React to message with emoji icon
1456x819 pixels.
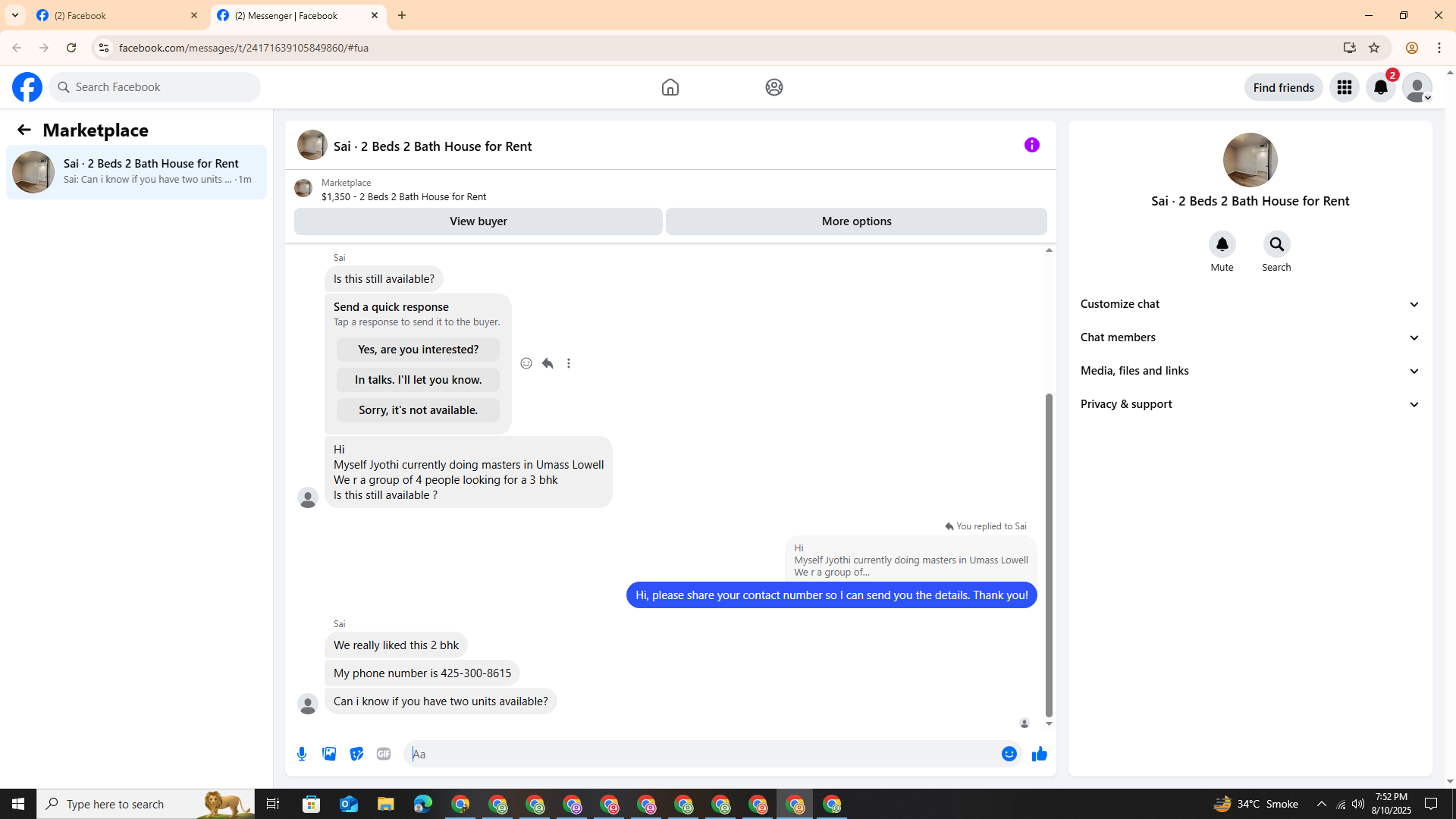click(x=526, y=363)
